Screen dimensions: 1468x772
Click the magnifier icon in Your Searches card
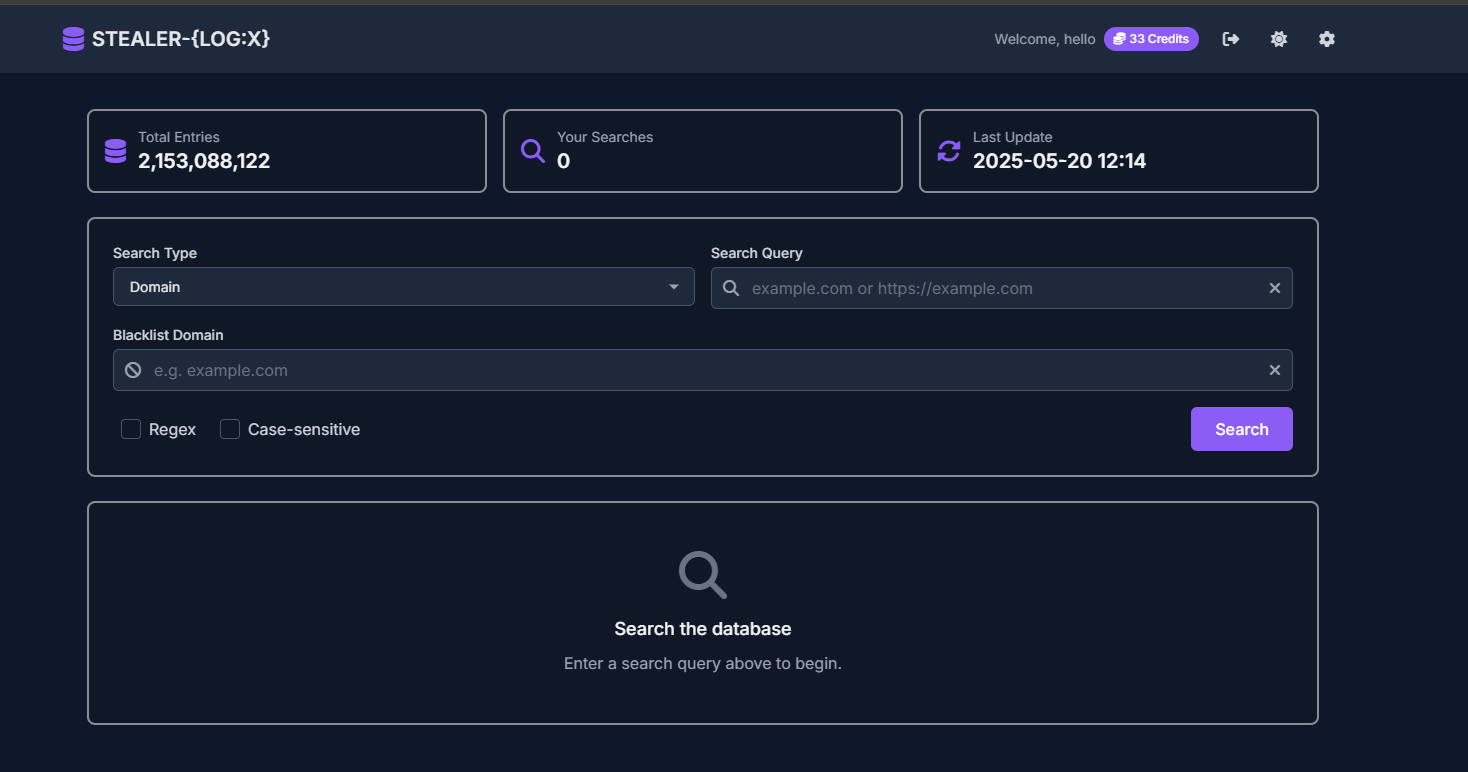pyautogui.click(x=533, y=151)
